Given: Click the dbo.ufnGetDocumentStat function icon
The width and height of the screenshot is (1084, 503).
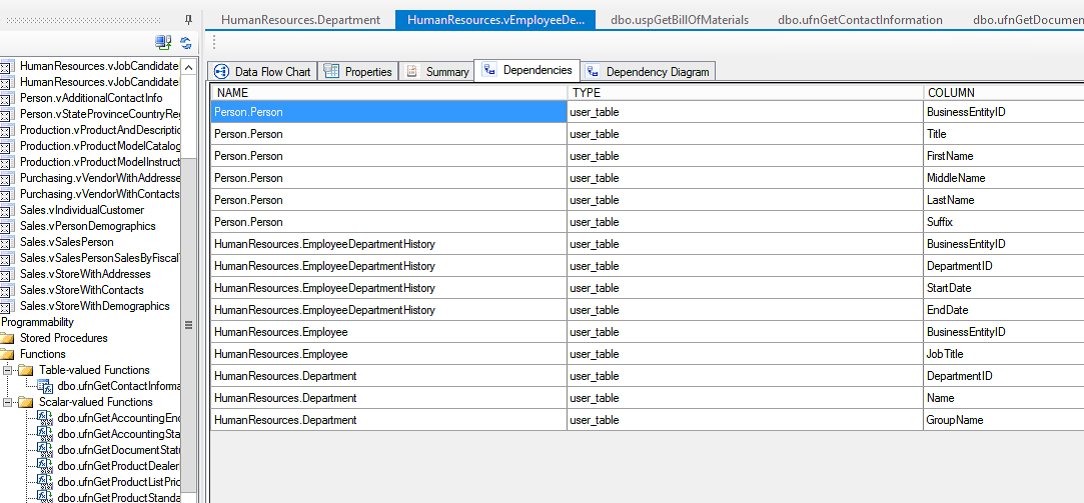Looking at the screenshot, I should (45, 450).
